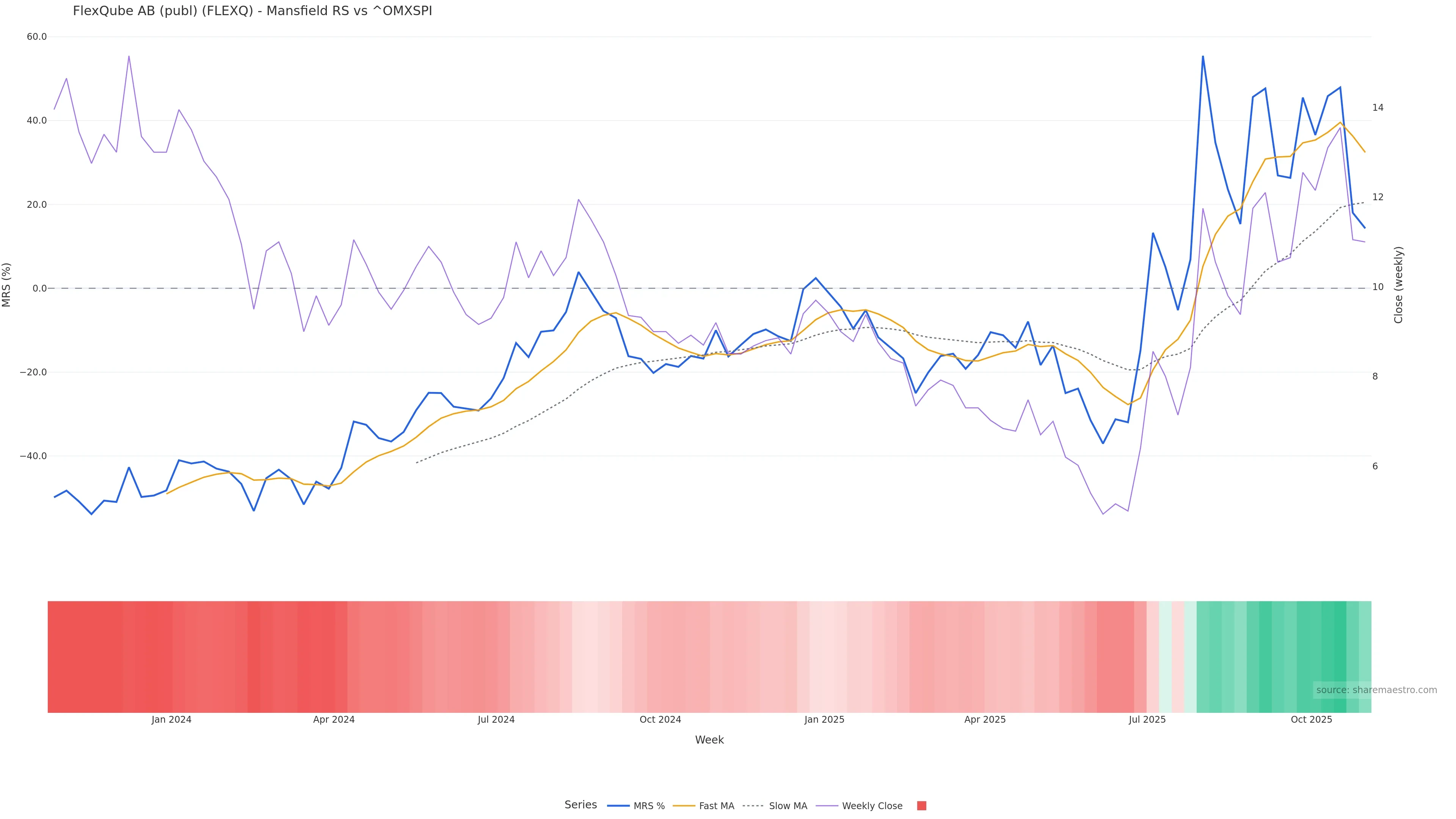Select the Jan 2025 axis label

coord(824,720)
